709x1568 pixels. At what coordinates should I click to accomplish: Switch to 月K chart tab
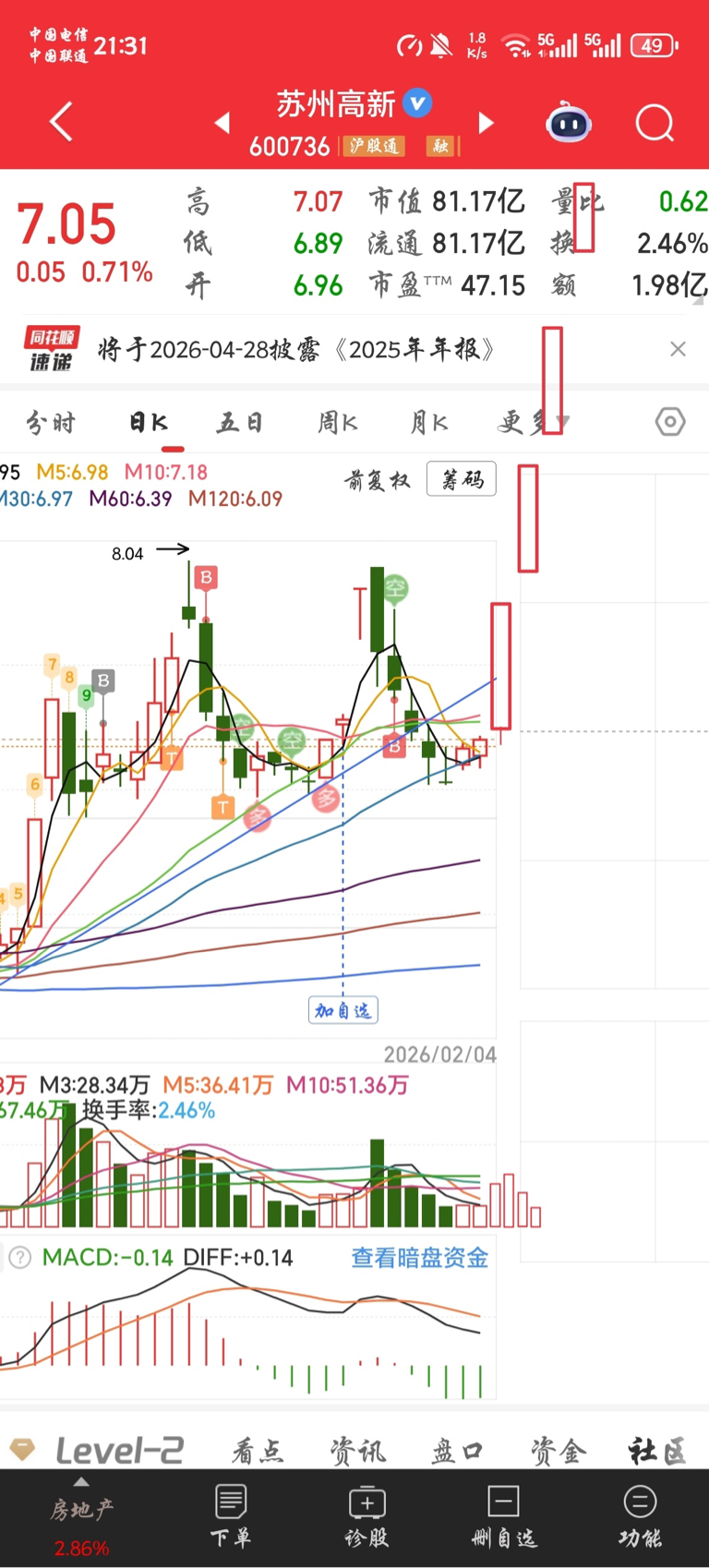pyautogui.click(x=429, y=423)
